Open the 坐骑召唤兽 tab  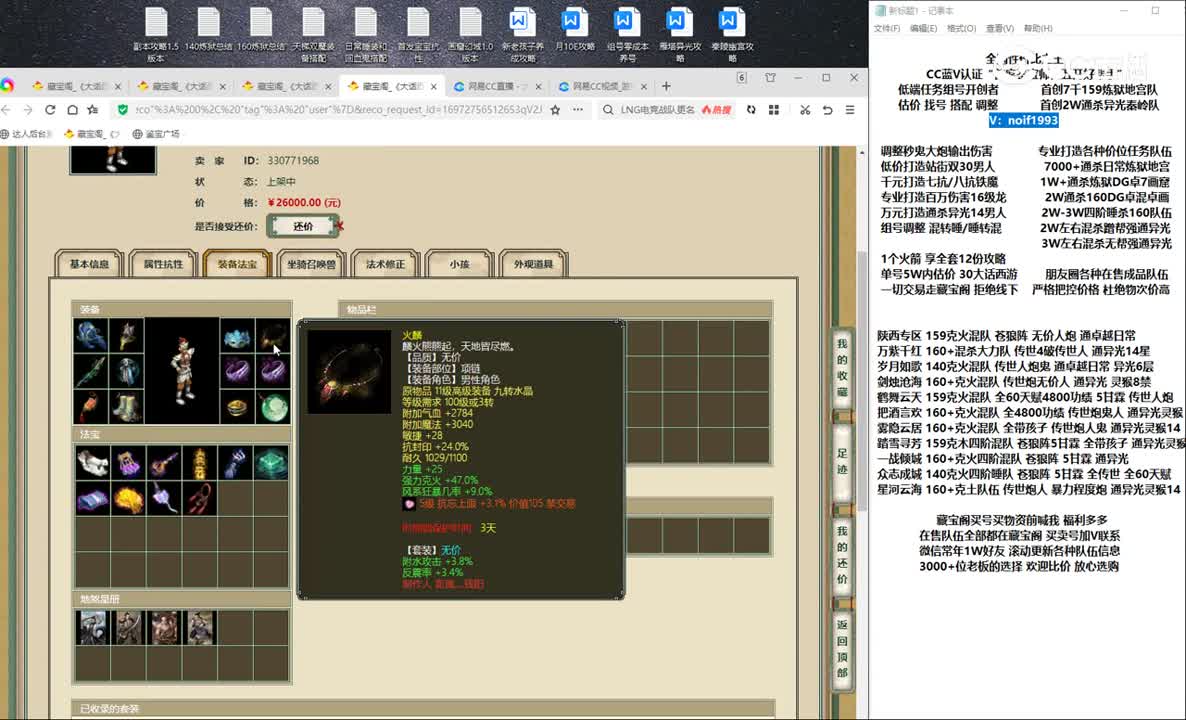click(x=311, y=264)
